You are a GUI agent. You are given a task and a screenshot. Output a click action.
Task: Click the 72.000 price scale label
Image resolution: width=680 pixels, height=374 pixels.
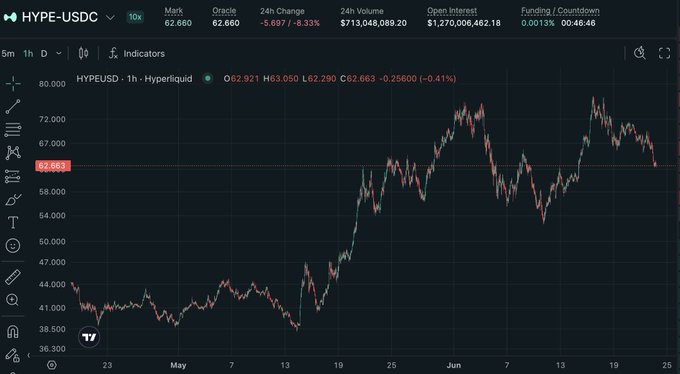click(x=52, y=119)
